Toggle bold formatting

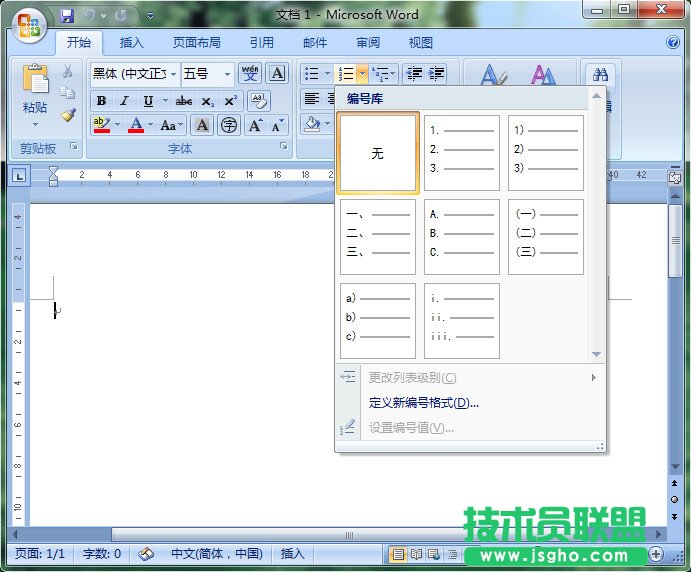point(101,101)
